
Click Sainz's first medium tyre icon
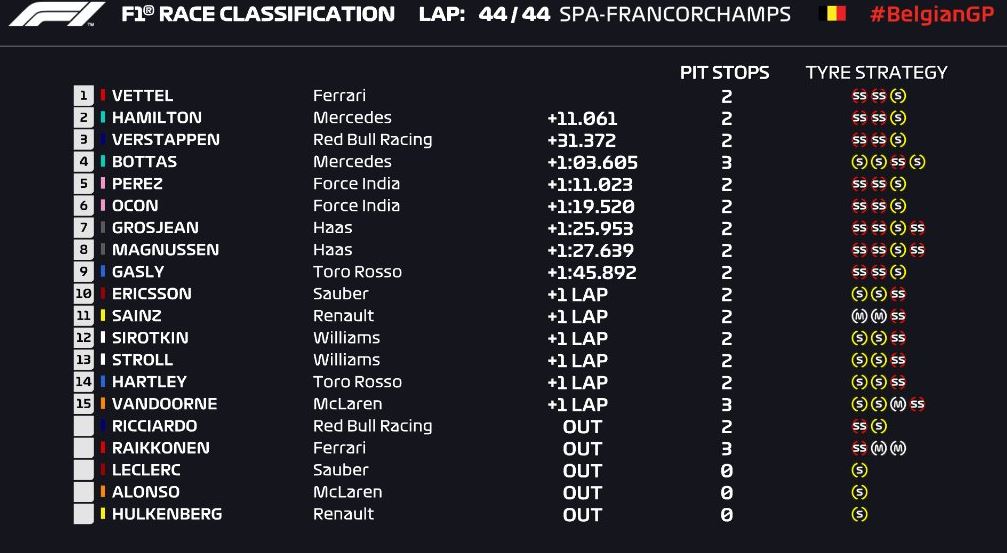[859, 316]
